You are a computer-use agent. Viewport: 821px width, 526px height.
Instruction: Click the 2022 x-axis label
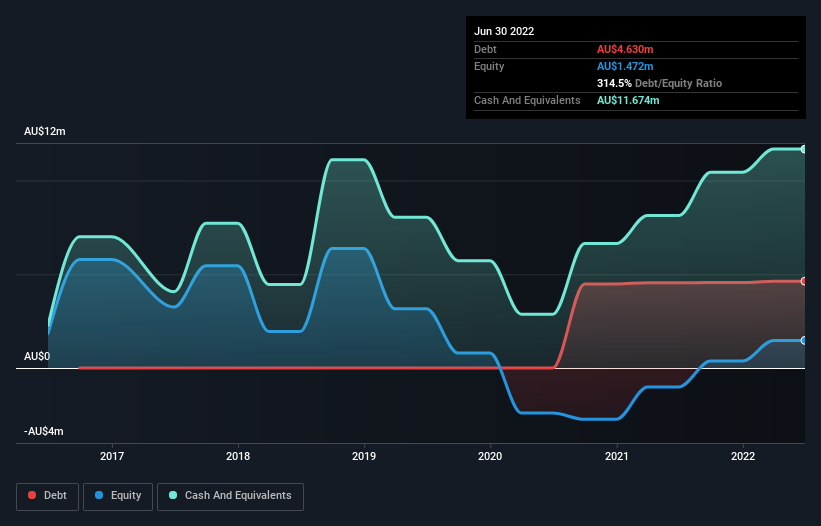click(x=743, y=456)
